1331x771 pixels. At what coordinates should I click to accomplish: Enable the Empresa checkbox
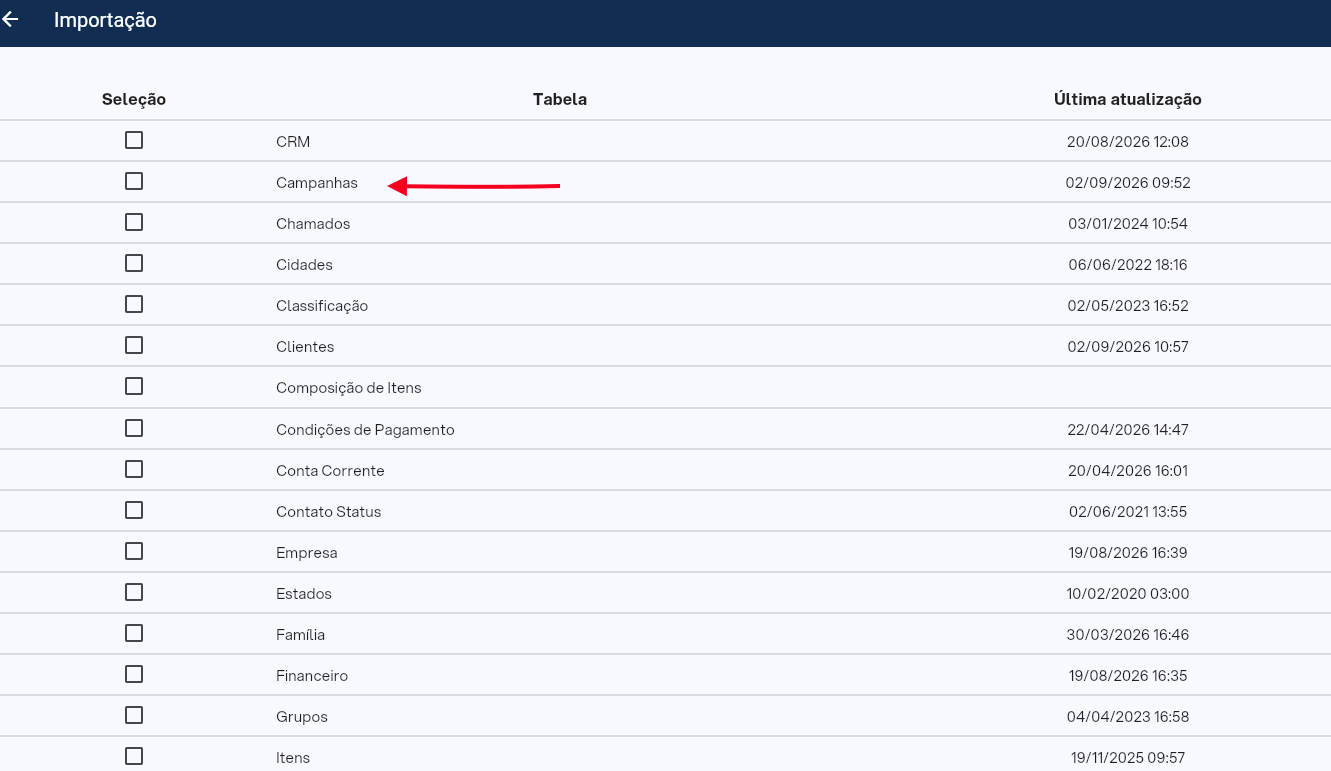pyautogui.click(x=134, y=551)
